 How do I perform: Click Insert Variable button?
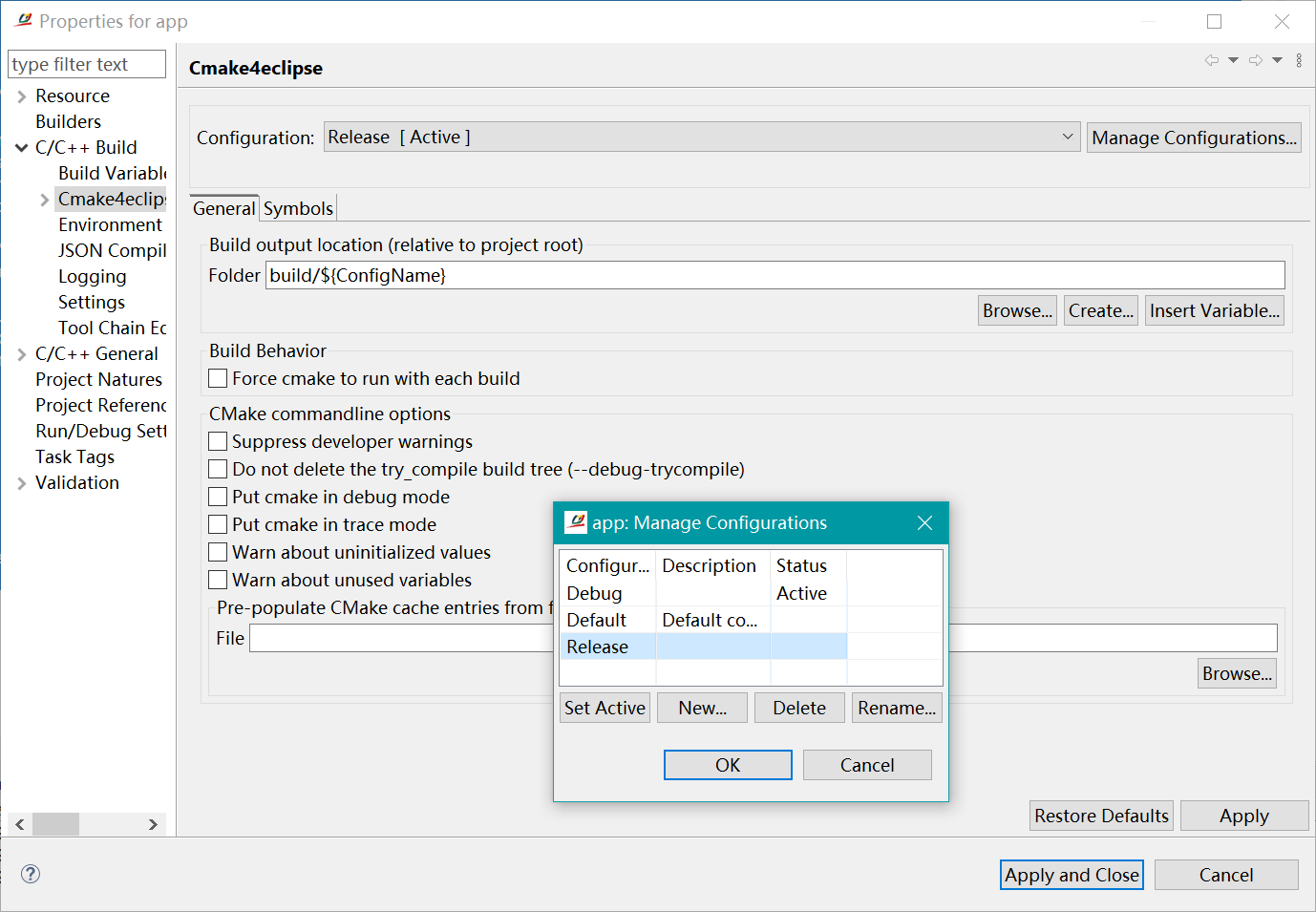pyautogui.click(x=1214, y=310)
